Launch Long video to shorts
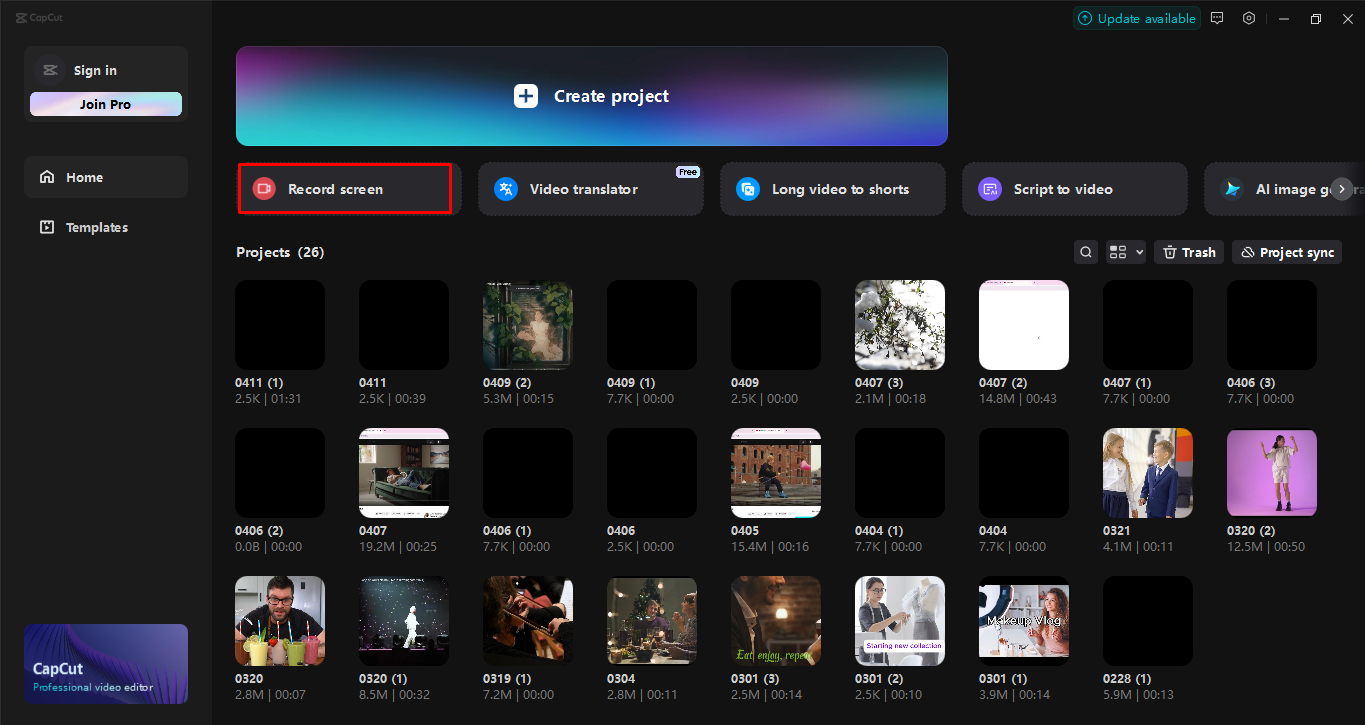The width and height of the screenshot is (1365, 725). (x=832, y=188)
